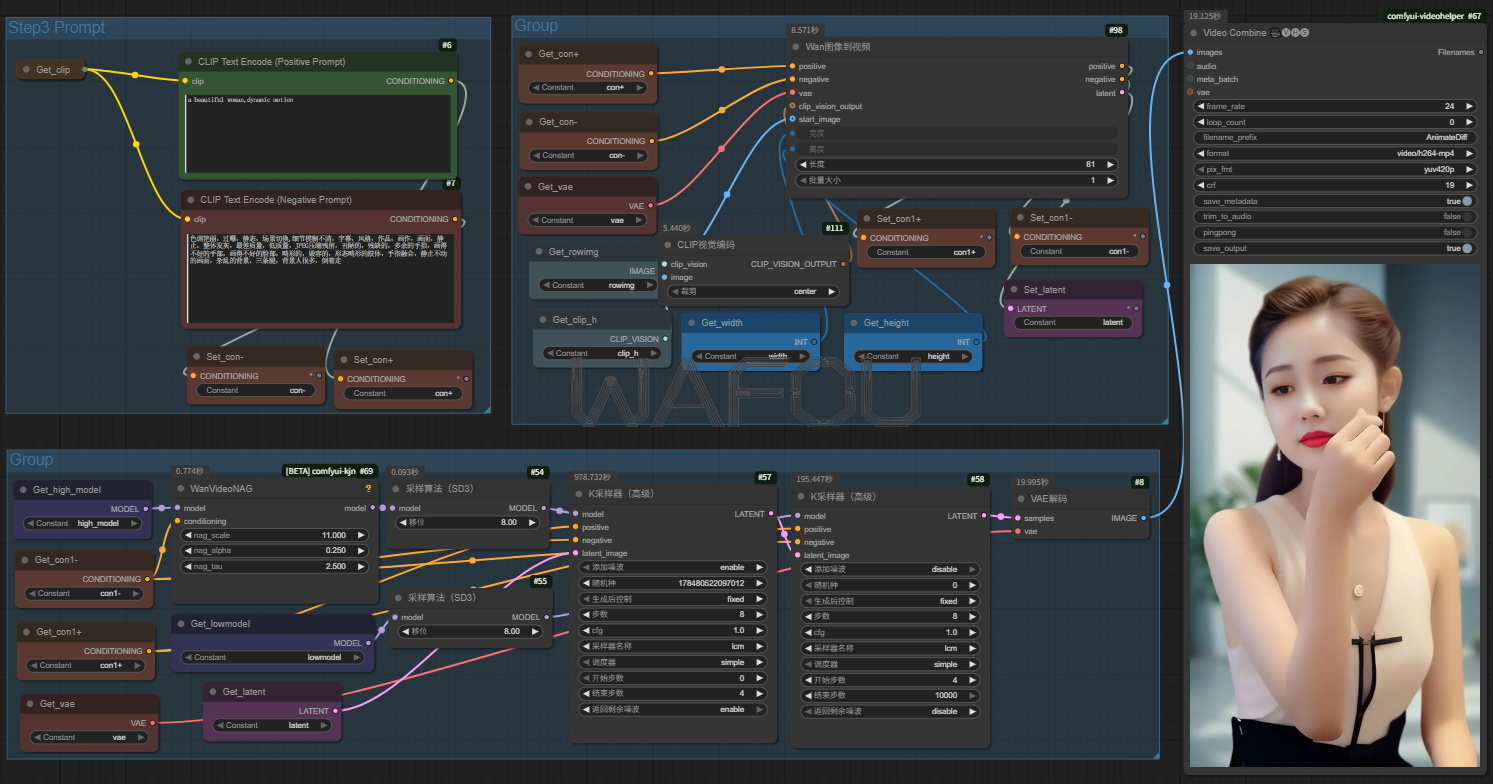Decrease loop_count using its left arrow

pyautogui.click(x=1201, y=122)
